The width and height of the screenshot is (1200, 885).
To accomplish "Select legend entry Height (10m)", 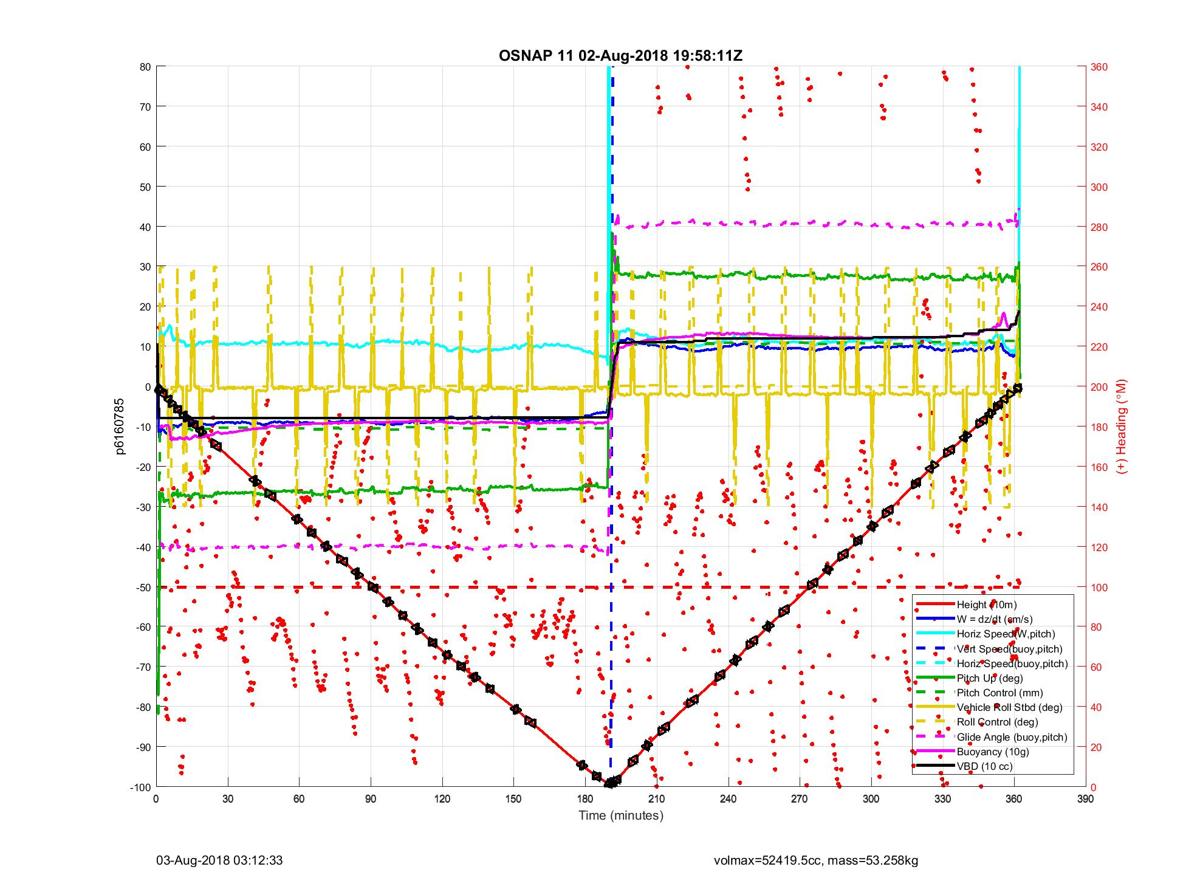I will tap(989, 606).
